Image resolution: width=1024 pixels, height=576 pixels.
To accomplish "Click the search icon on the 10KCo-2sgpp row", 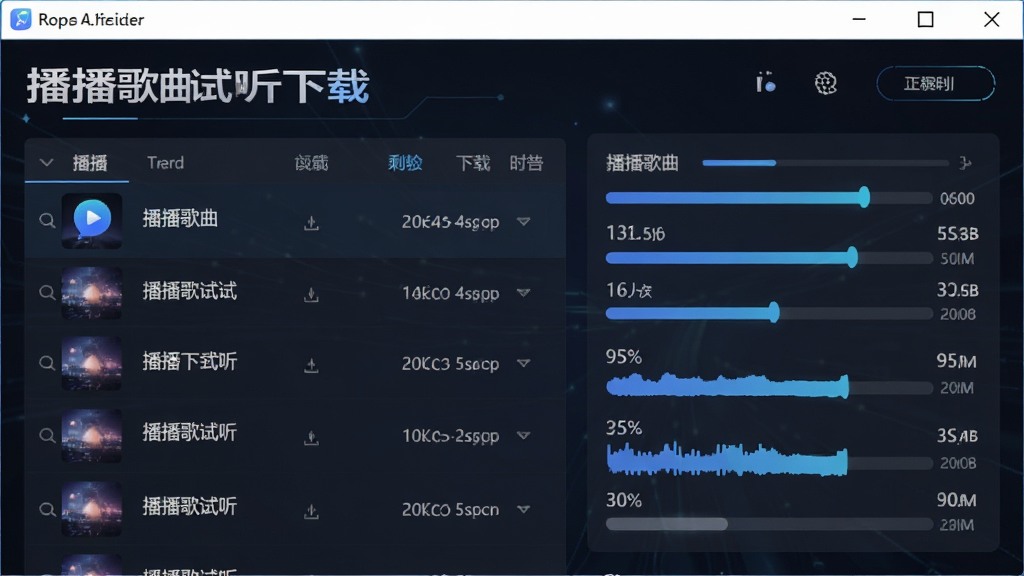I will [47, 435].
